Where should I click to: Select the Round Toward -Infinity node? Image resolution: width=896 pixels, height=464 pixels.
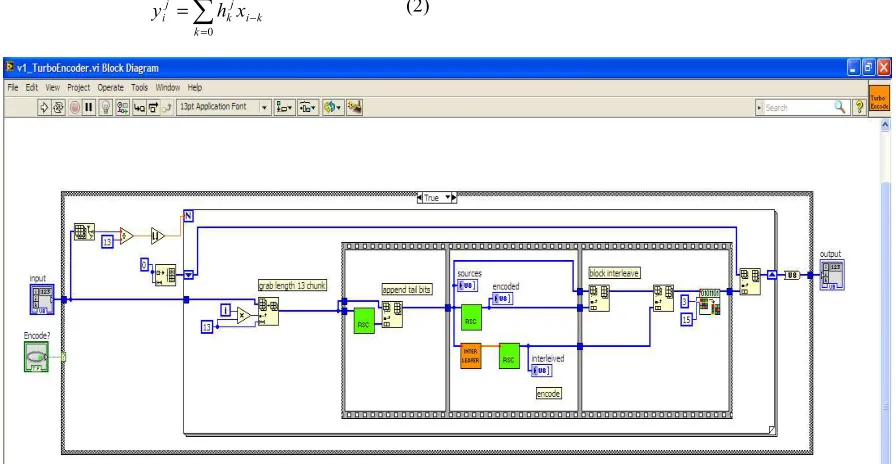[x=157, y=235]
